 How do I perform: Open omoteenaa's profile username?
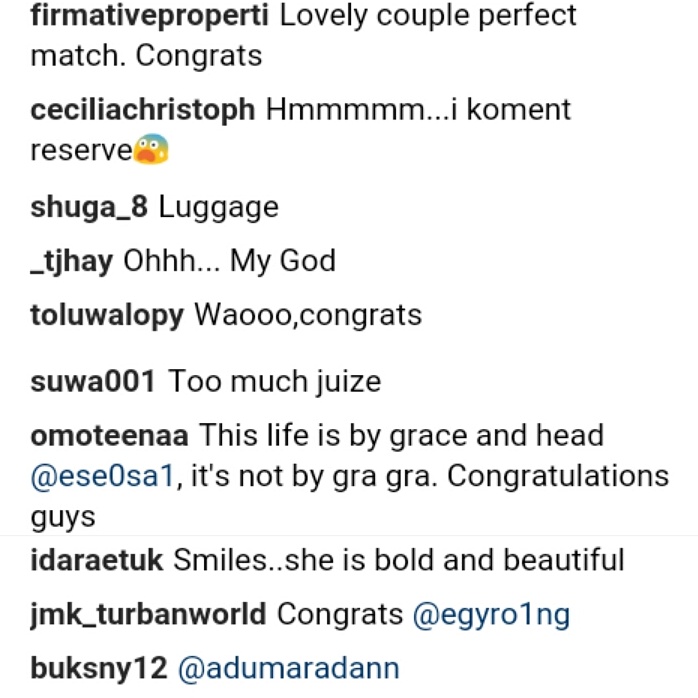[110, 436]
